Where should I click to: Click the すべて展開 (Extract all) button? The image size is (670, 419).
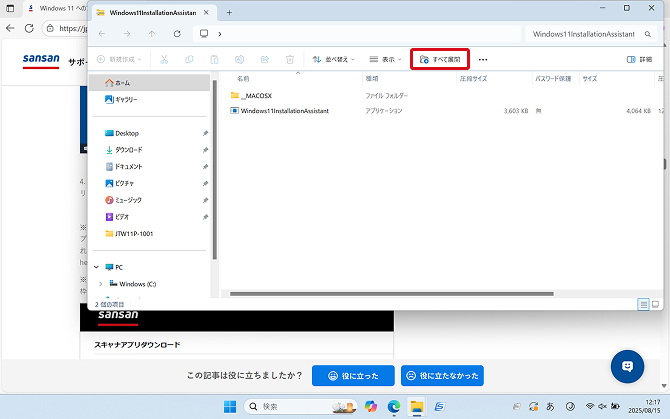(x=441, y=59)
